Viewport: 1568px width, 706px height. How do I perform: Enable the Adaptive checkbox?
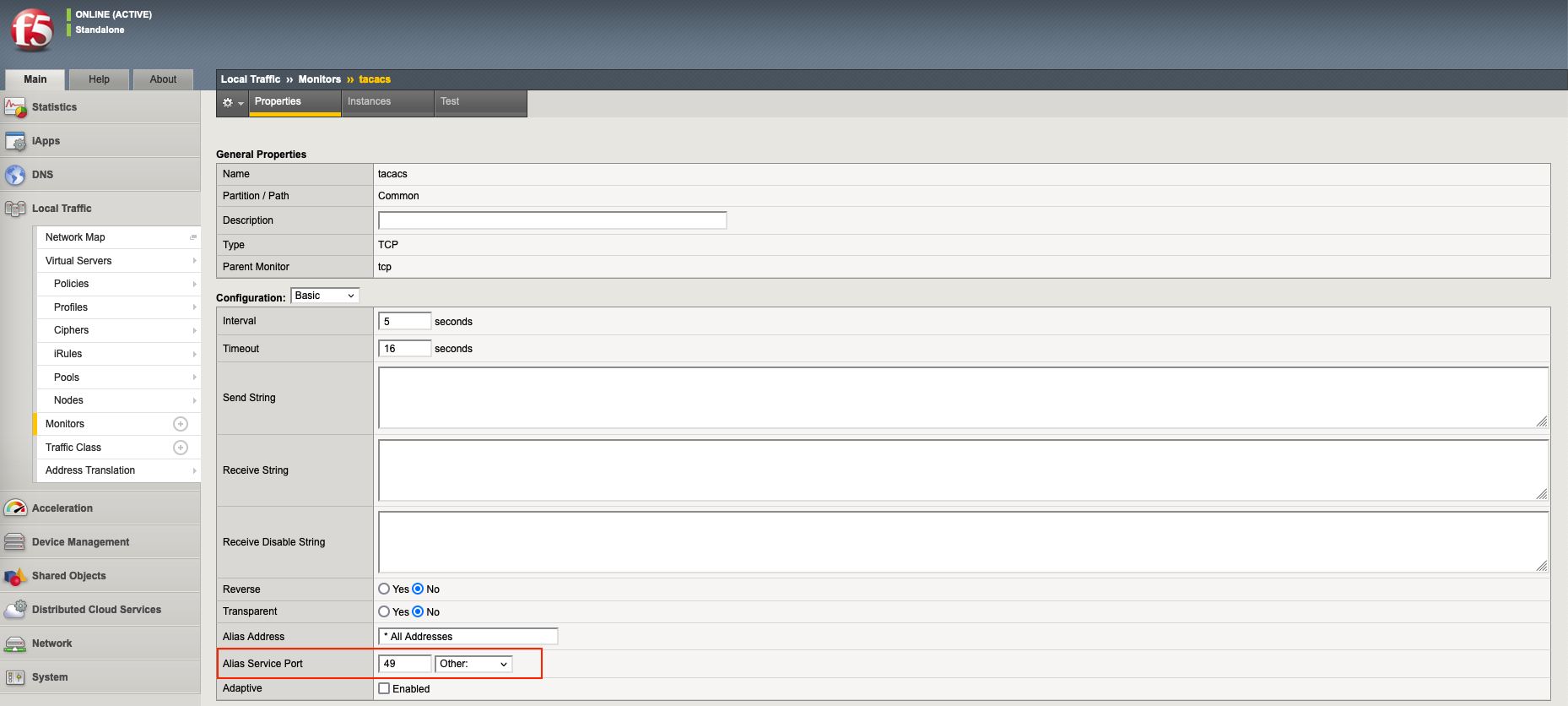384,689
